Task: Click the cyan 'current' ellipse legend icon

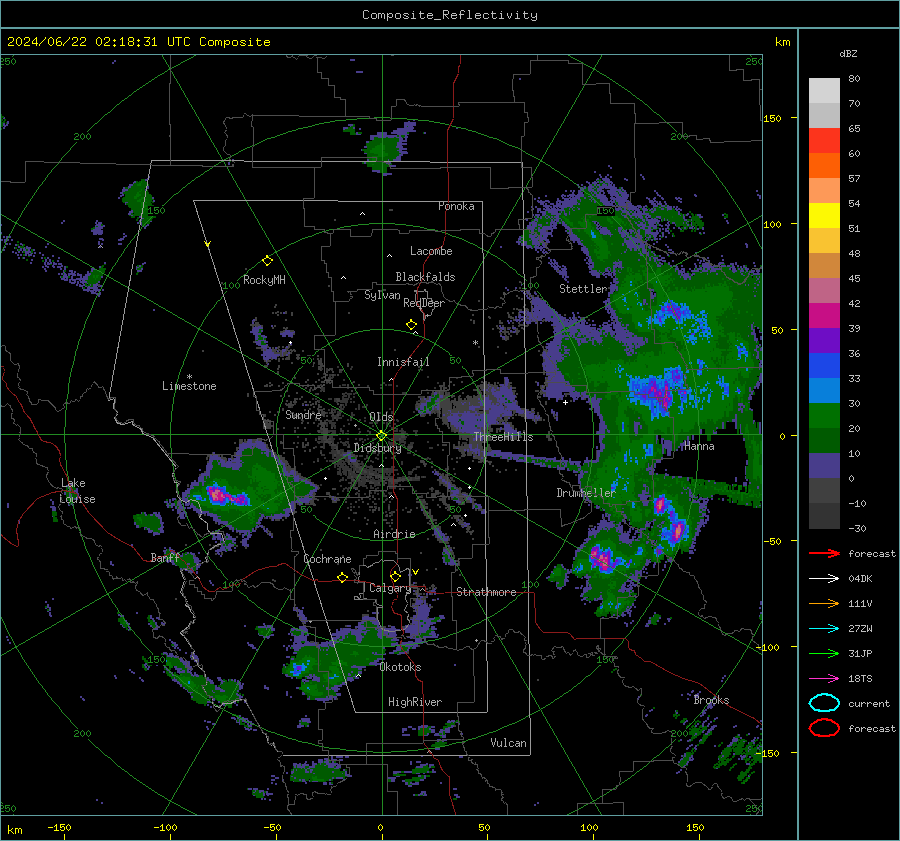Action: [824, 703]
